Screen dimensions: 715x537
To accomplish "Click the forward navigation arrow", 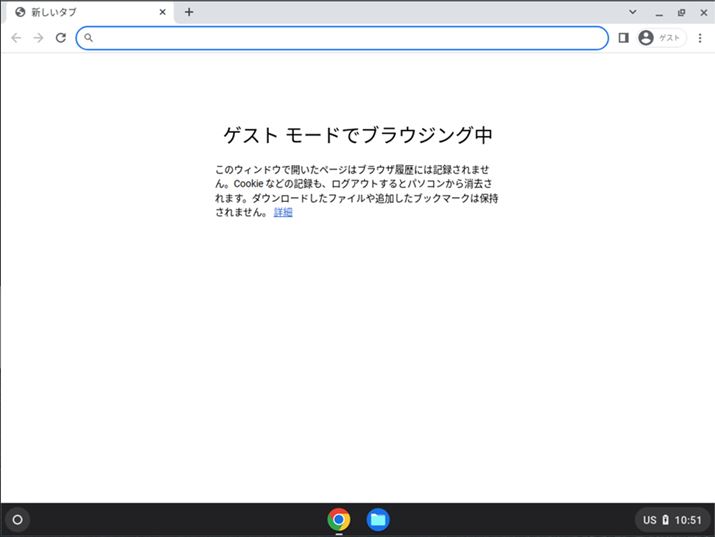I will [38, 38].
